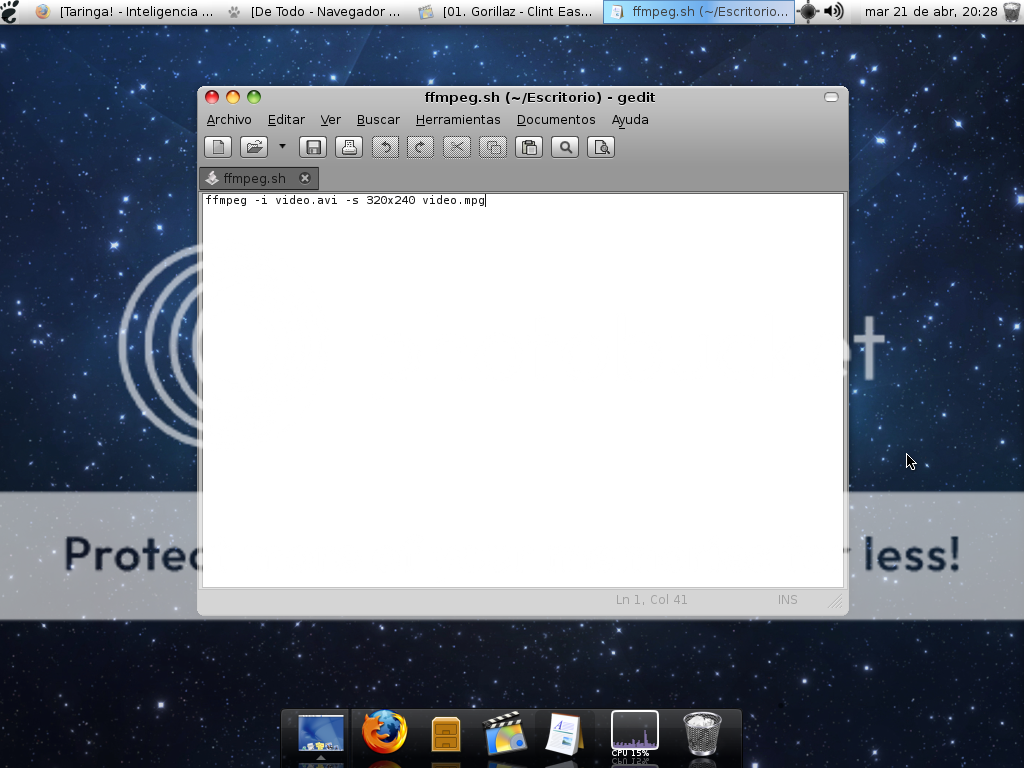Open the volume control in the panel
1024x768 pixels.
(833, 12)
